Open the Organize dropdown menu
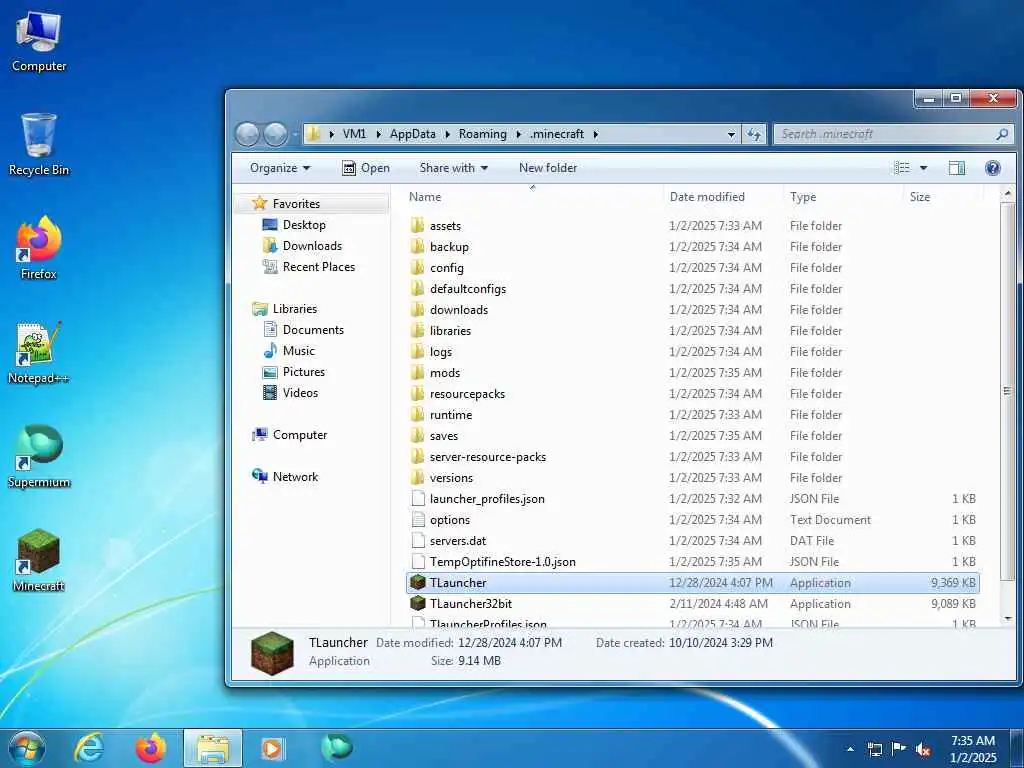Viewport: 1024px width, 768px height. 280,168
